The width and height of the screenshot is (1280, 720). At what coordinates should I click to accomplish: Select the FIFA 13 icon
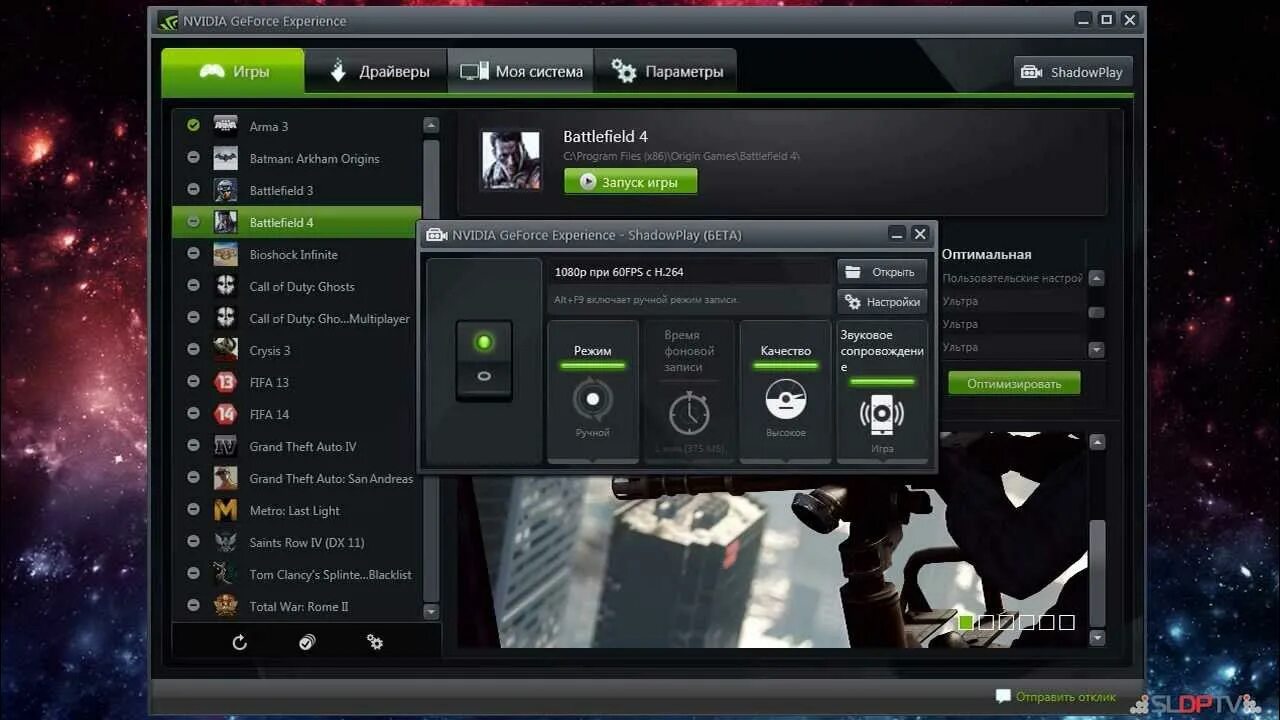226,382
